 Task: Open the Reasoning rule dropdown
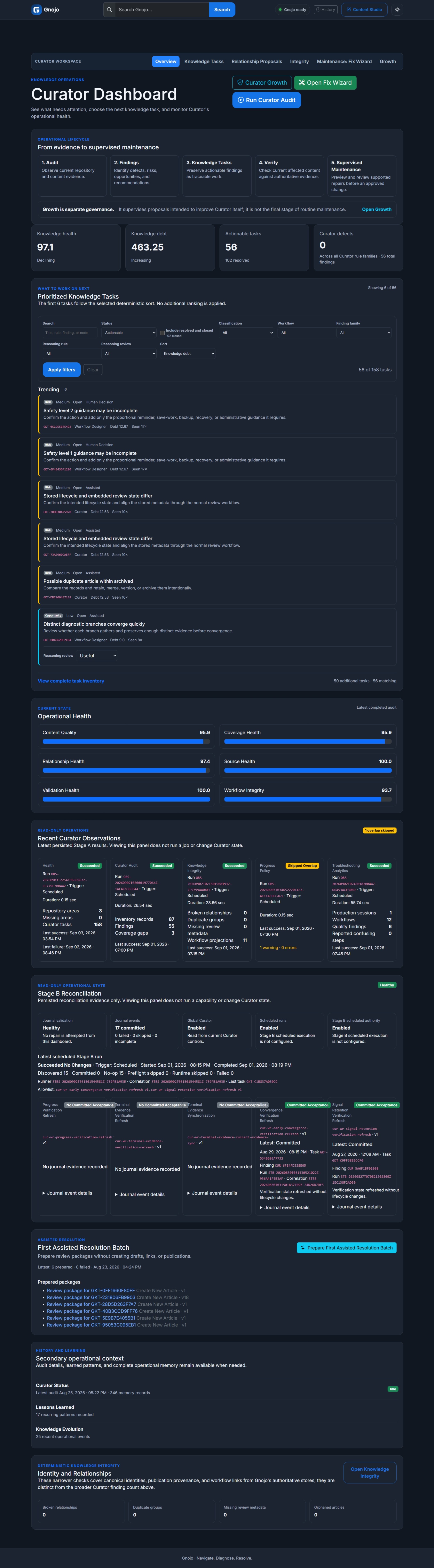[x=70, y=354]
